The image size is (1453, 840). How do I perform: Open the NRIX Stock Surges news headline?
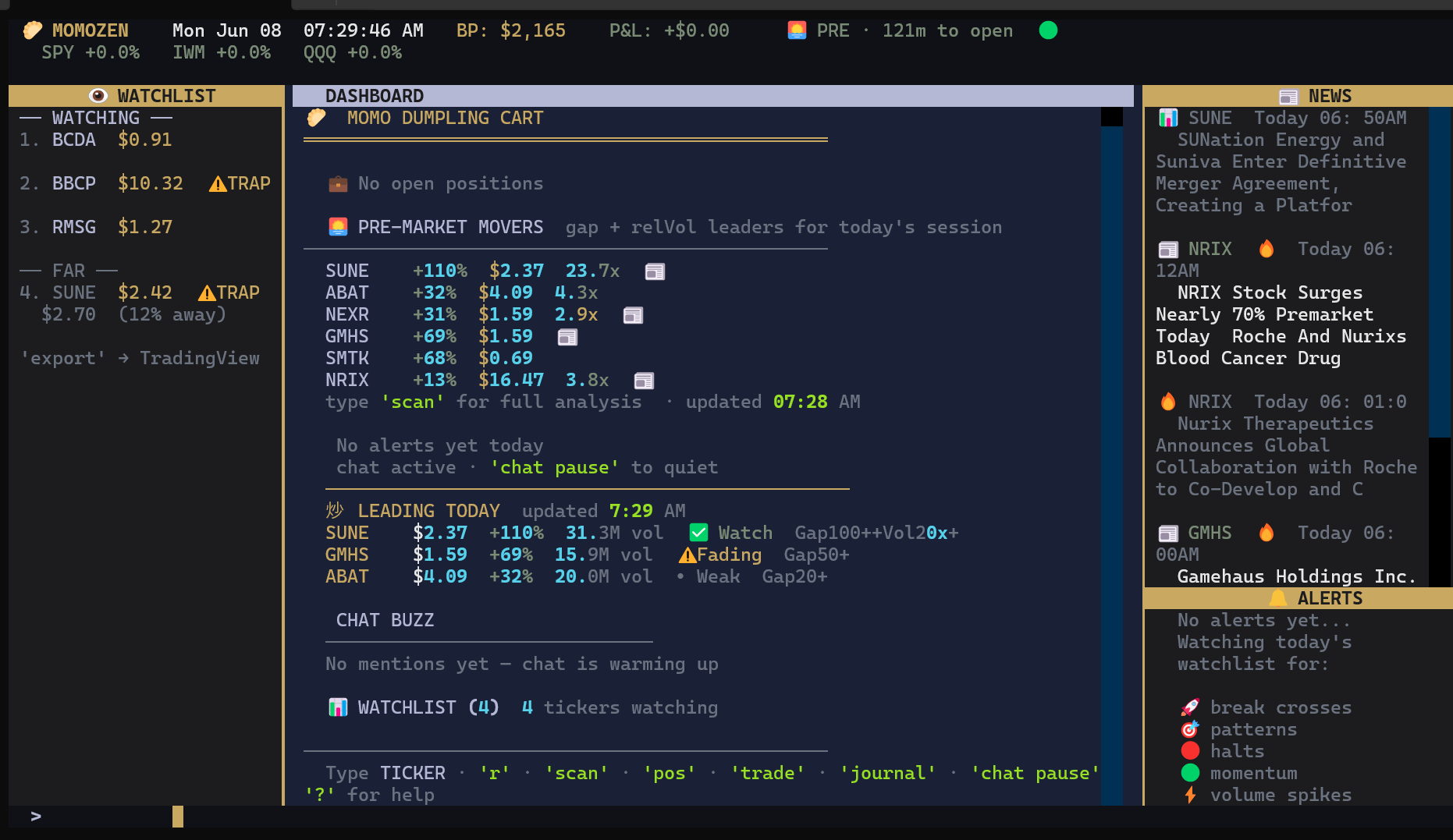(1281, 325)
